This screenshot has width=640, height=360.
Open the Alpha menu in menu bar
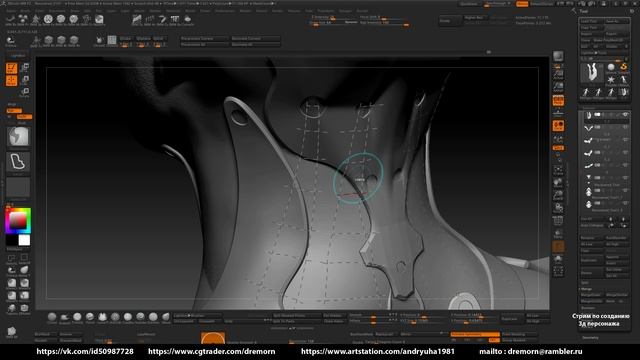click(x=11, y=11)
